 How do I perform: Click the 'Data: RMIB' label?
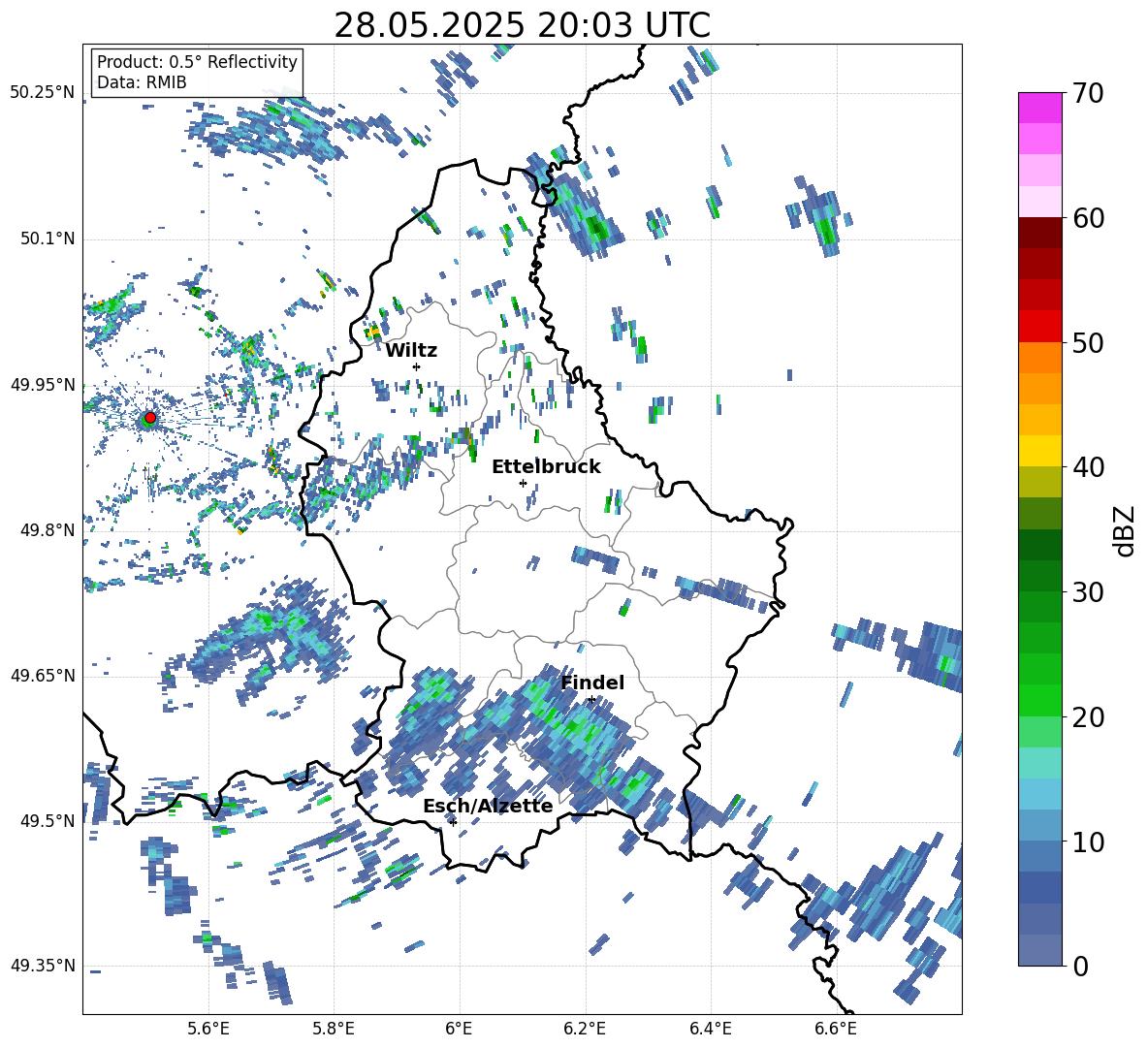tap(142, 82)
